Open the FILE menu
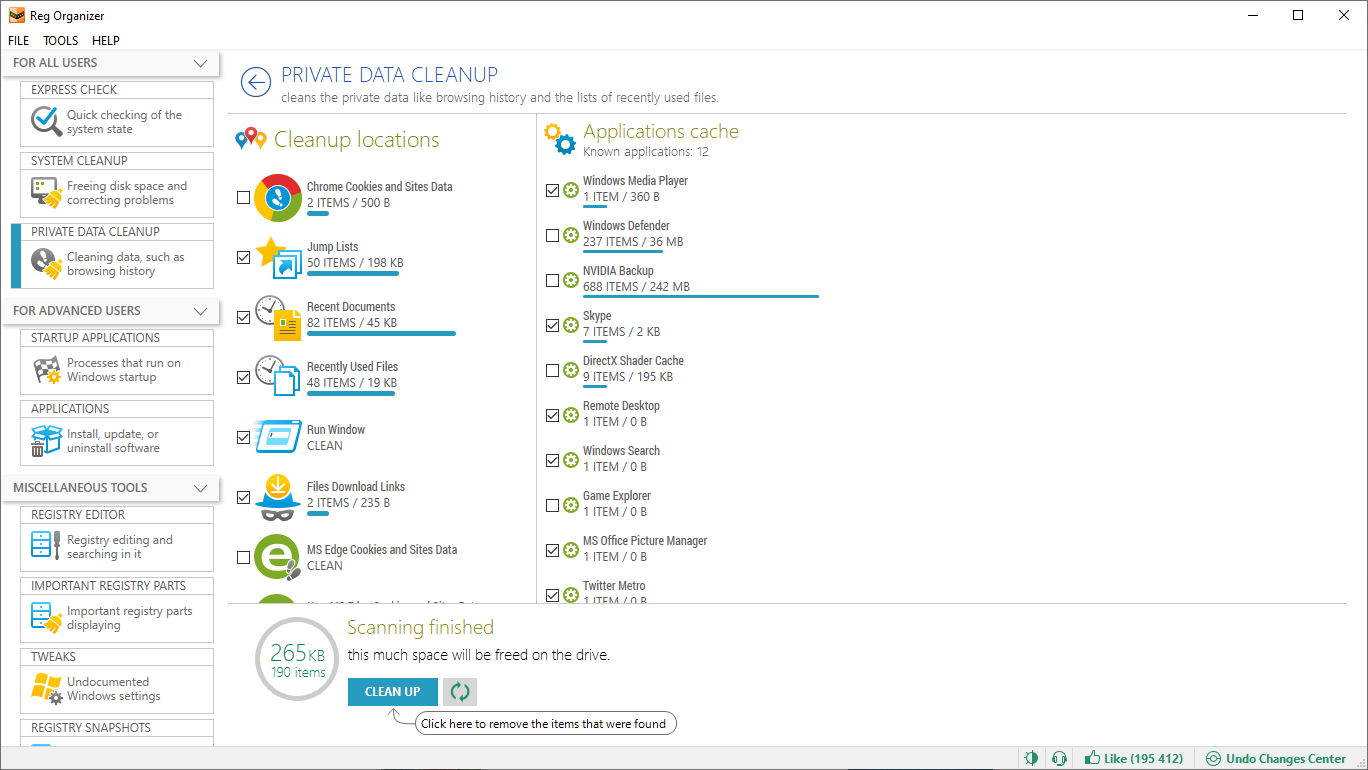The image size is (1368, 770). [x=18, y=40]
